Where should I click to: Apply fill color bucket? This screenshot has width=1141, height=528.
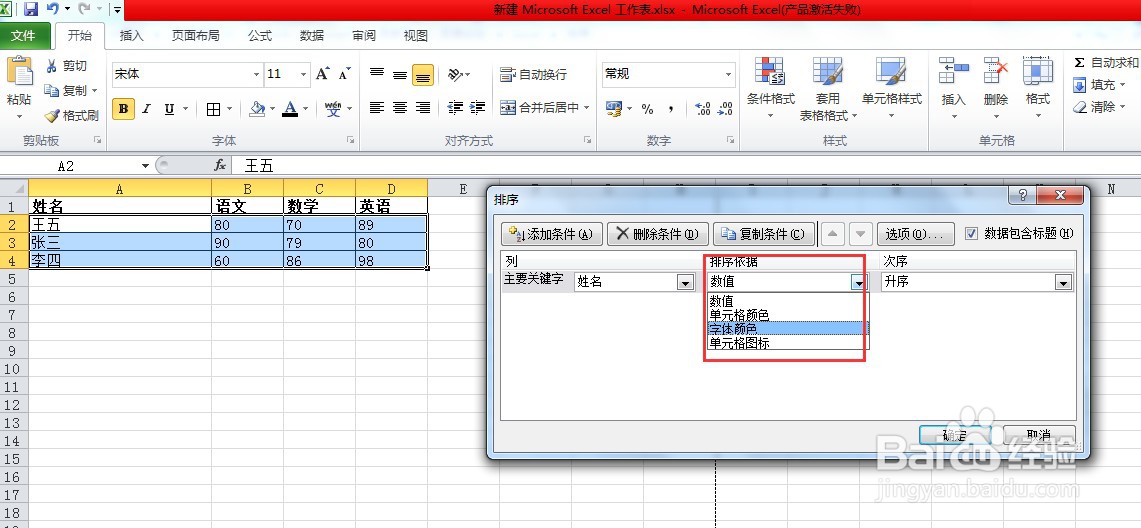[257, 109]
